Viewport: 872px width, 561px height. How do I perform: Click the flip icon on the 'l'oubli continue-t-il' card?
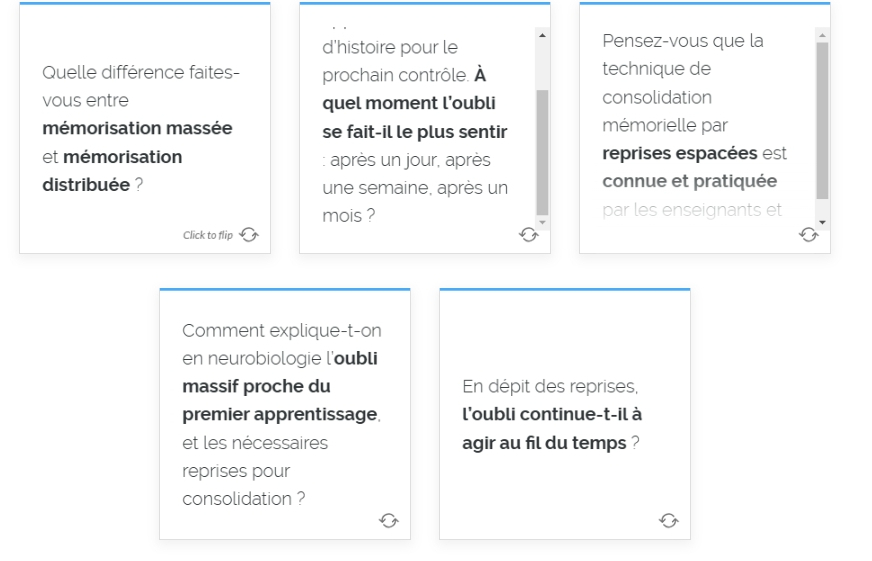pyautogui.click(x=668, y=520)
